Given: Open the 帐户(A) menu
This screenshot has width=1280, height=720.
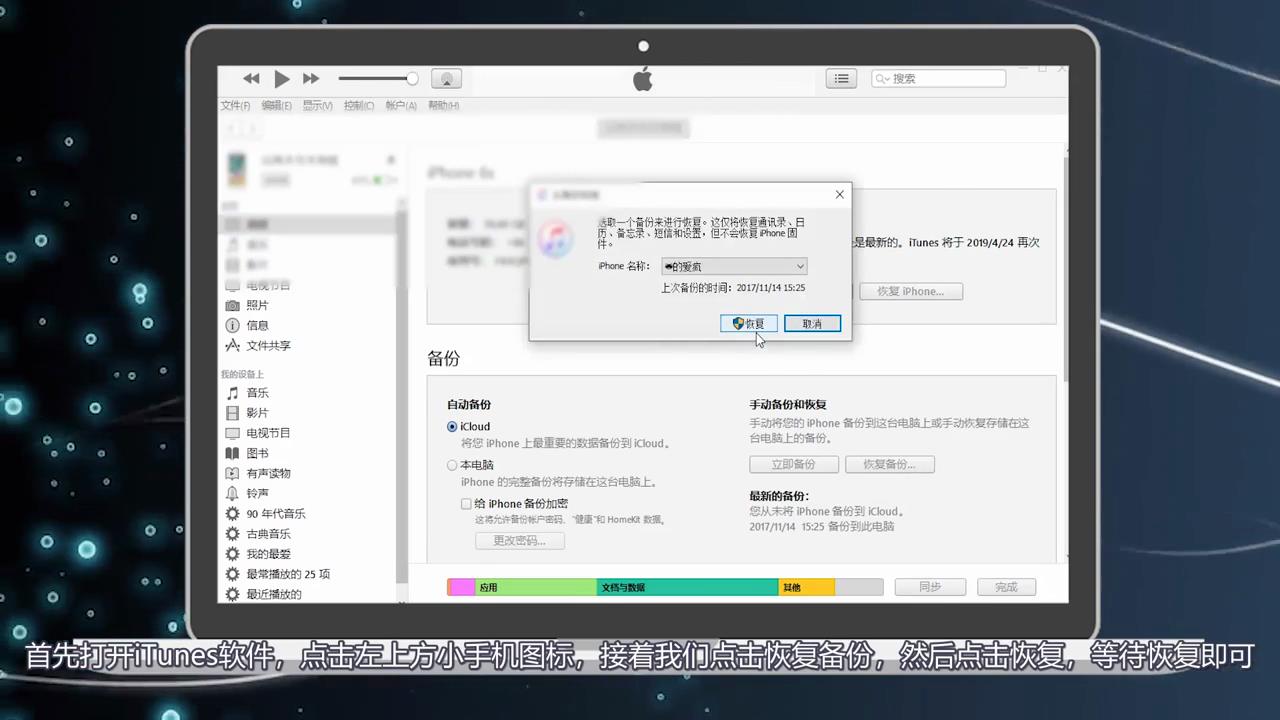Looking at the screenshot, I should [401, 105].
